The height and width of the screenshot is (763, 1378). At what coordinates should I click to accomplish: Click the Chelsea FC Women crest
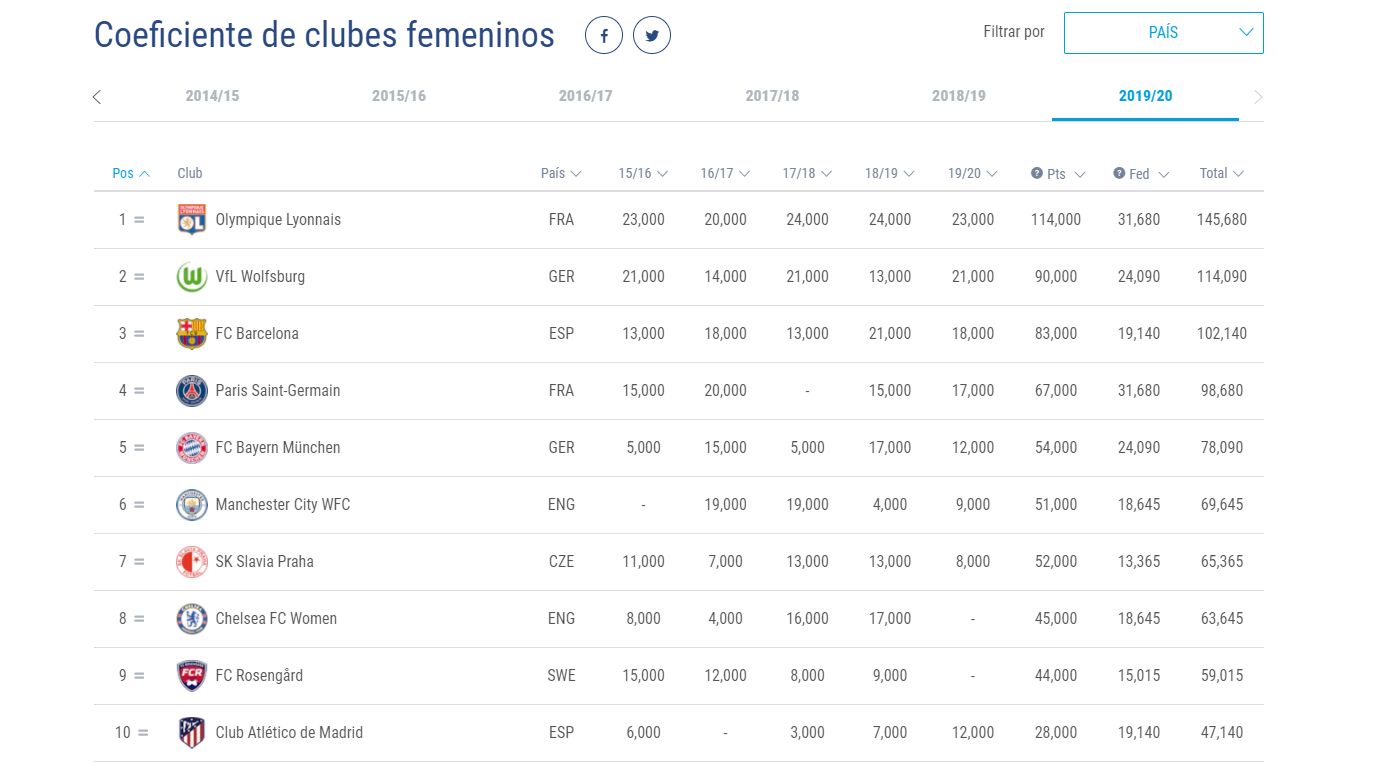coord(192,618)
